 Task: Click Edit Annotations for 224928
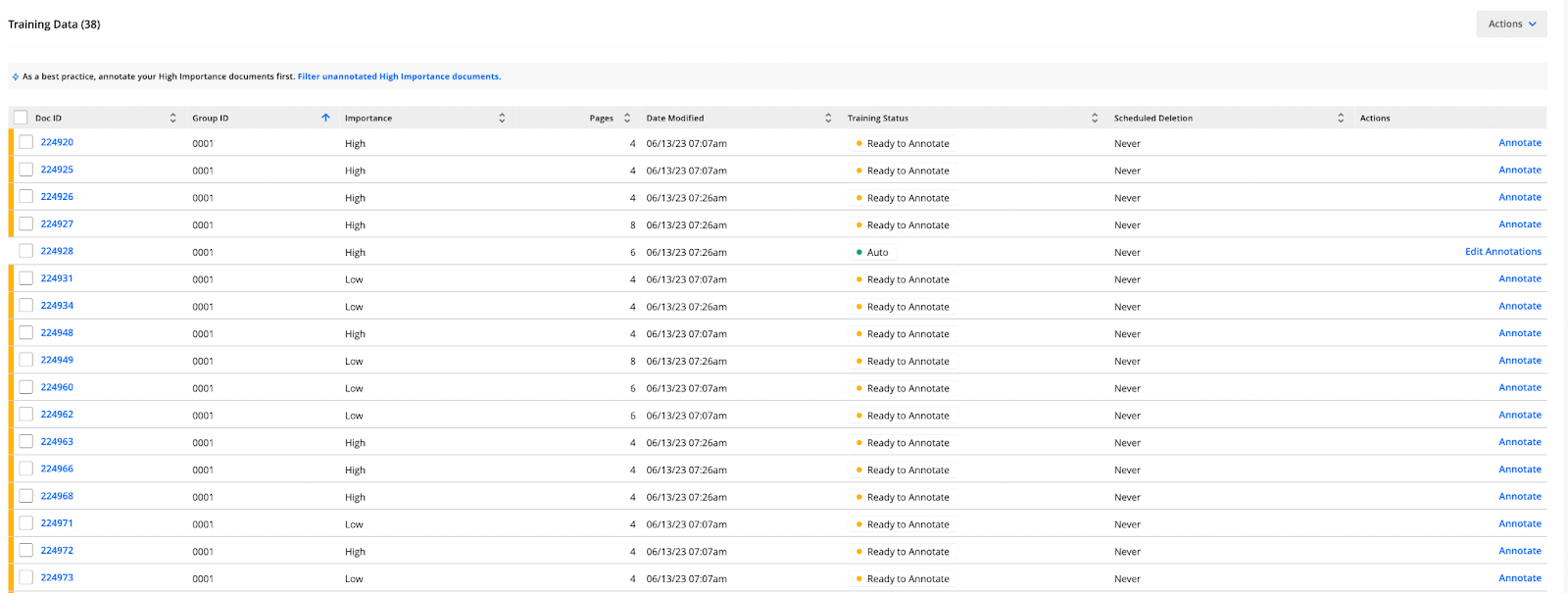1503,252
